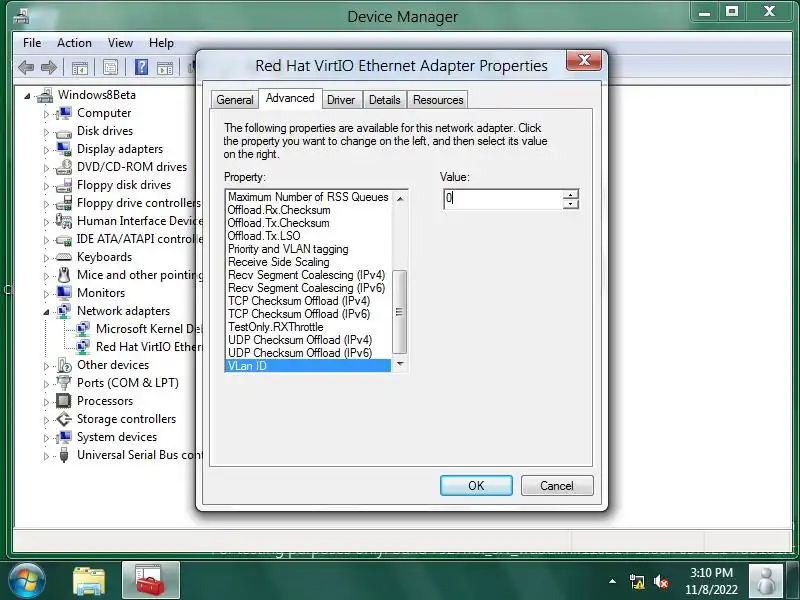This screenshot has width=800, height=600.
Task: Click the IDE ATA/ATAPI controllers icon
Action: [x=64, y=239]
